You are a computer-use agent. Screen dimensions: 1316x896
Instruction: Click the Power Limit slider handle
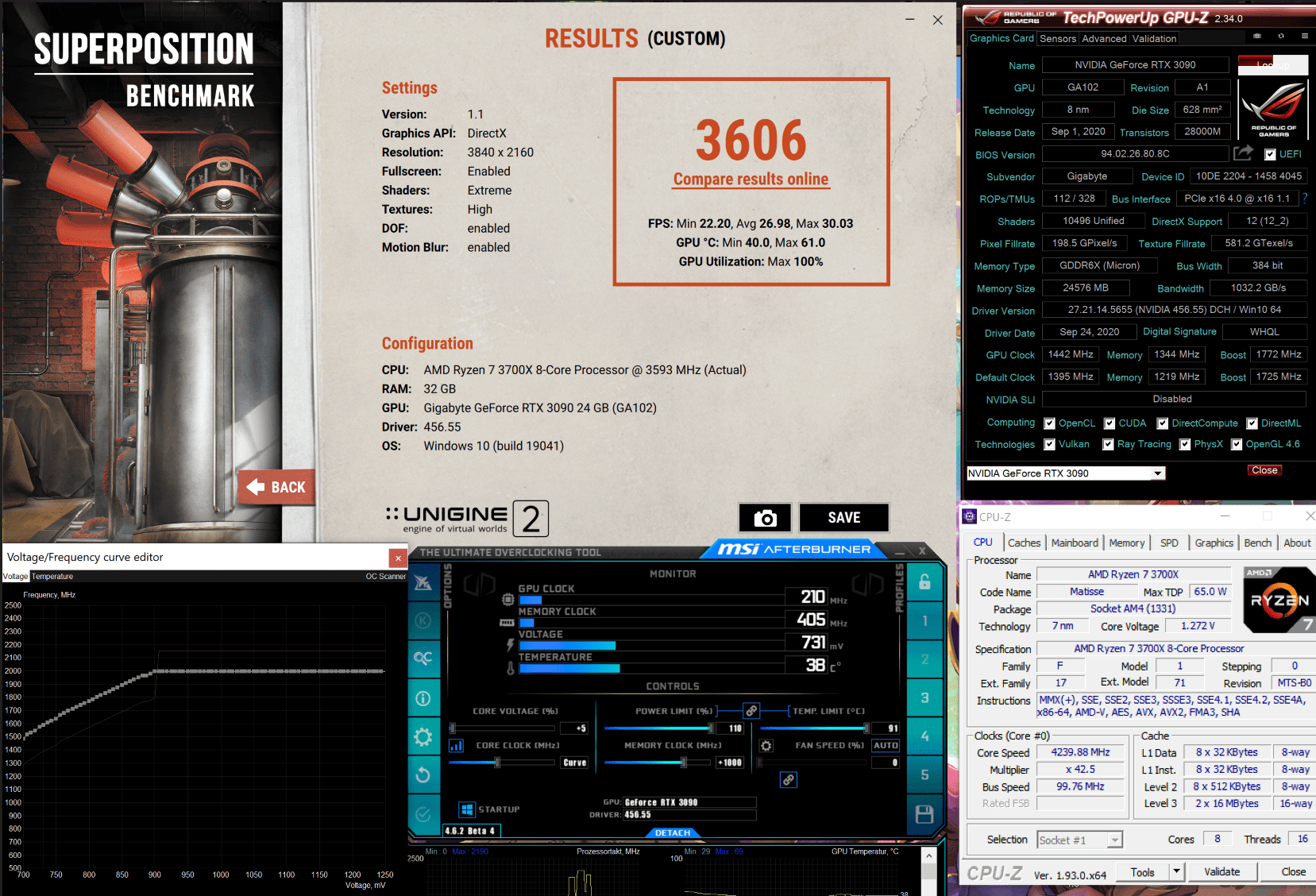(711, 728)
